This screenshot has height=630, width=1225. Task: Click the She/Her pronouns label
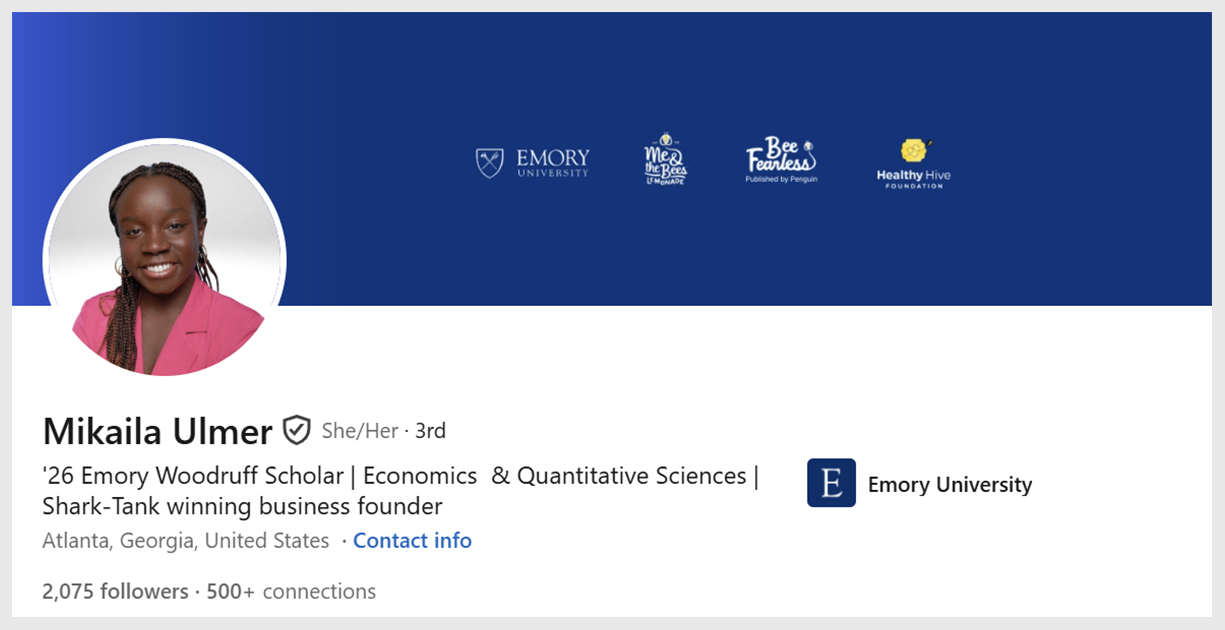[356, 430]
